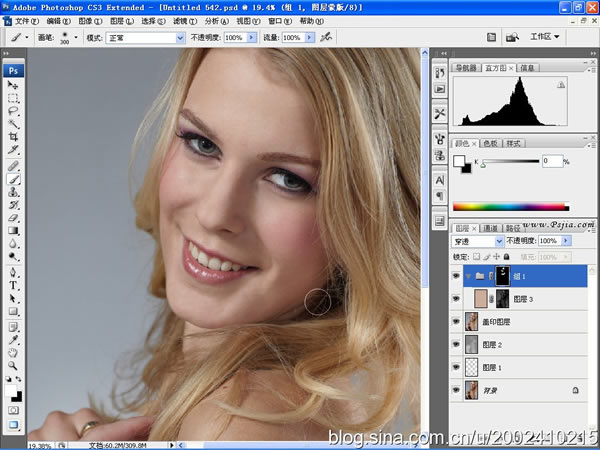Hide the 背景 layer
Screen dimensions: 600x450
(456, 390)
